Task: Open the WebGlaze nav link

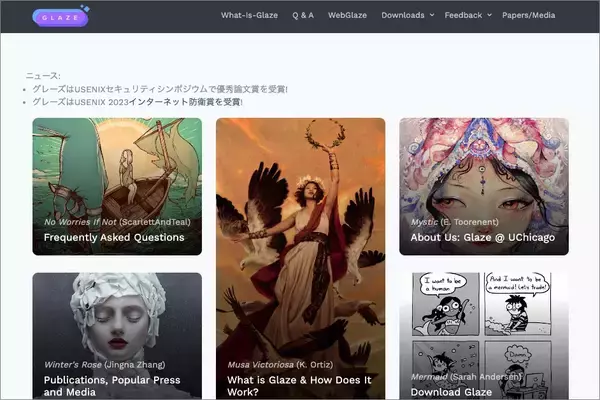Action: (347, 15)
